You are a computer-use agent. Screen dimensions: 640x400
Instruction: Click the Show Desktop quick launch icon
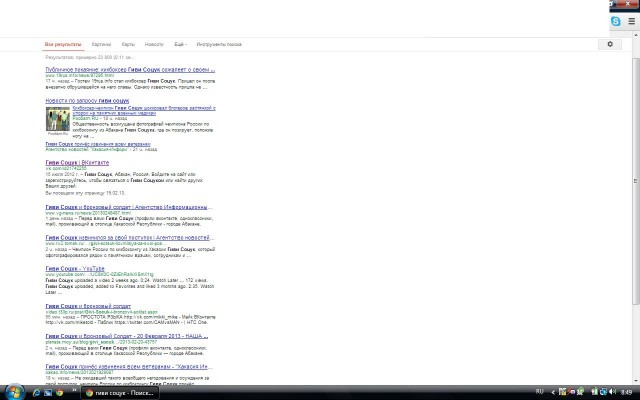coord(48,392)
